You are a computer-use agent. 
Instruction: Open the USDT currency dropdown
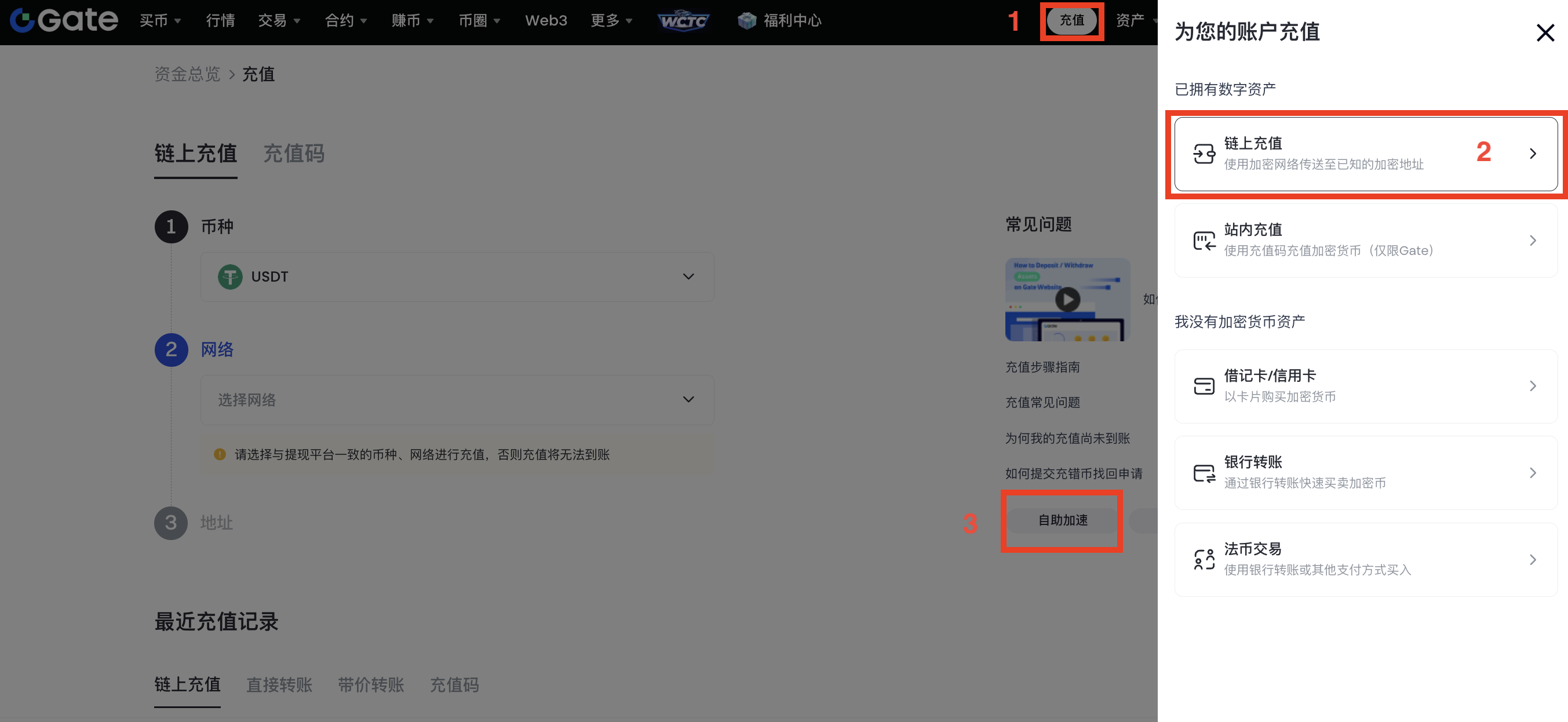click(x=457, y=277)
